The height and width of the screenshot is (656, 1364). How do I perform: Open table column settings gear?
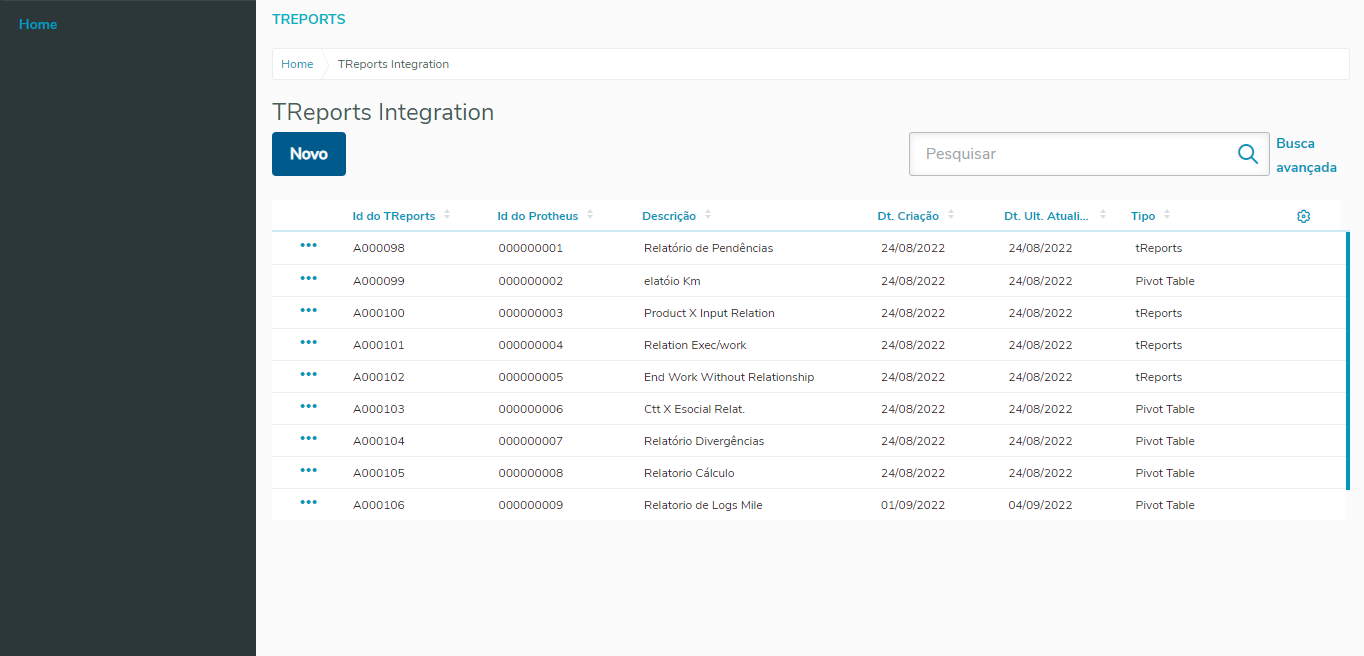point(1303,216)
